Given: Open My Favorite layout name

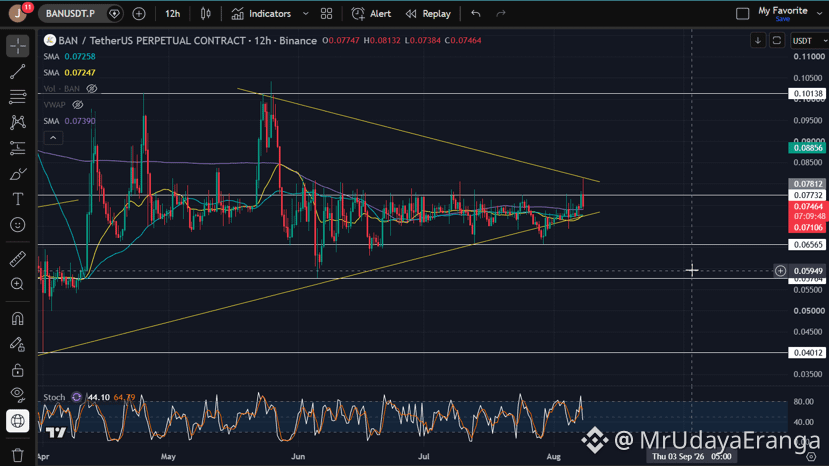Looking at the screenshot, I should point(782,11).
